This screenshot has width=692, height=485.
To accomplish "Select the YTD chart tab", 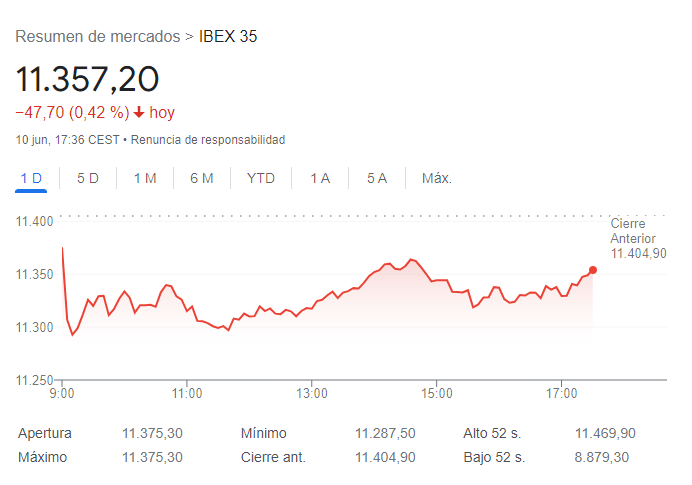I will pyautogui.click(x=261, y=178).
